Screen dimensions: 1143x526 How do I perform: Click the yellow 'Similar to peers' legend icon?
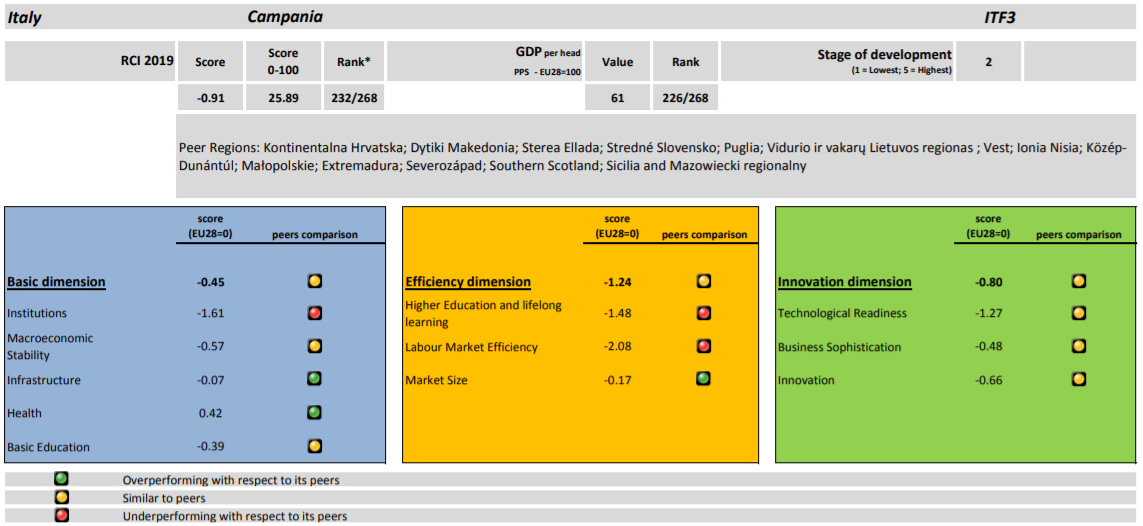click(61, 498)
